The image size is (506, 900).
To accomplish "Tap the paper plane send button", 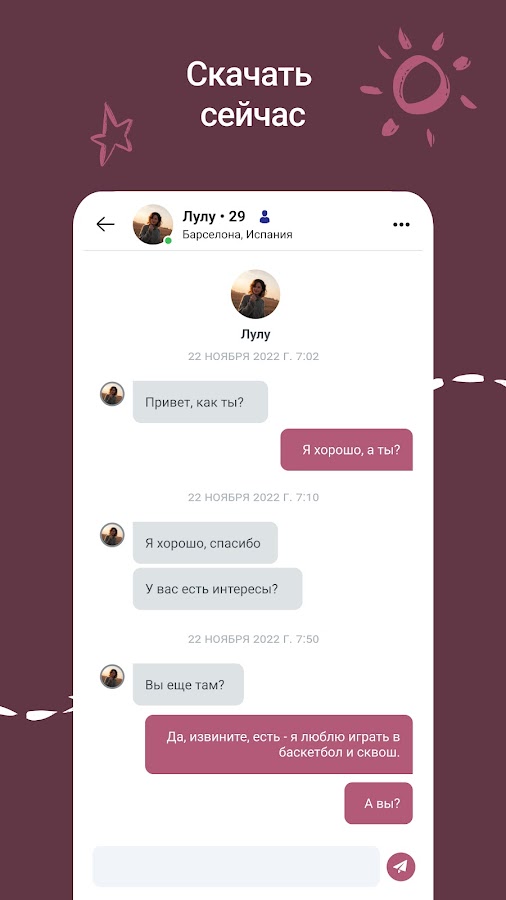I will tap(400, 867).
